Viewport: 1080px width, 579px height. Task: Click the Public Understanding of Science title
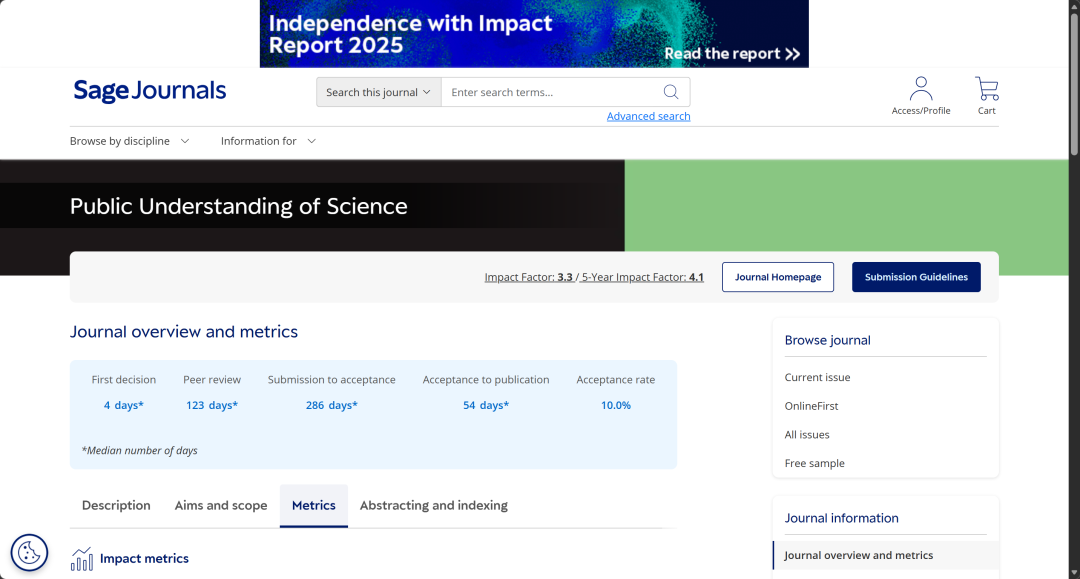point(238,206)
